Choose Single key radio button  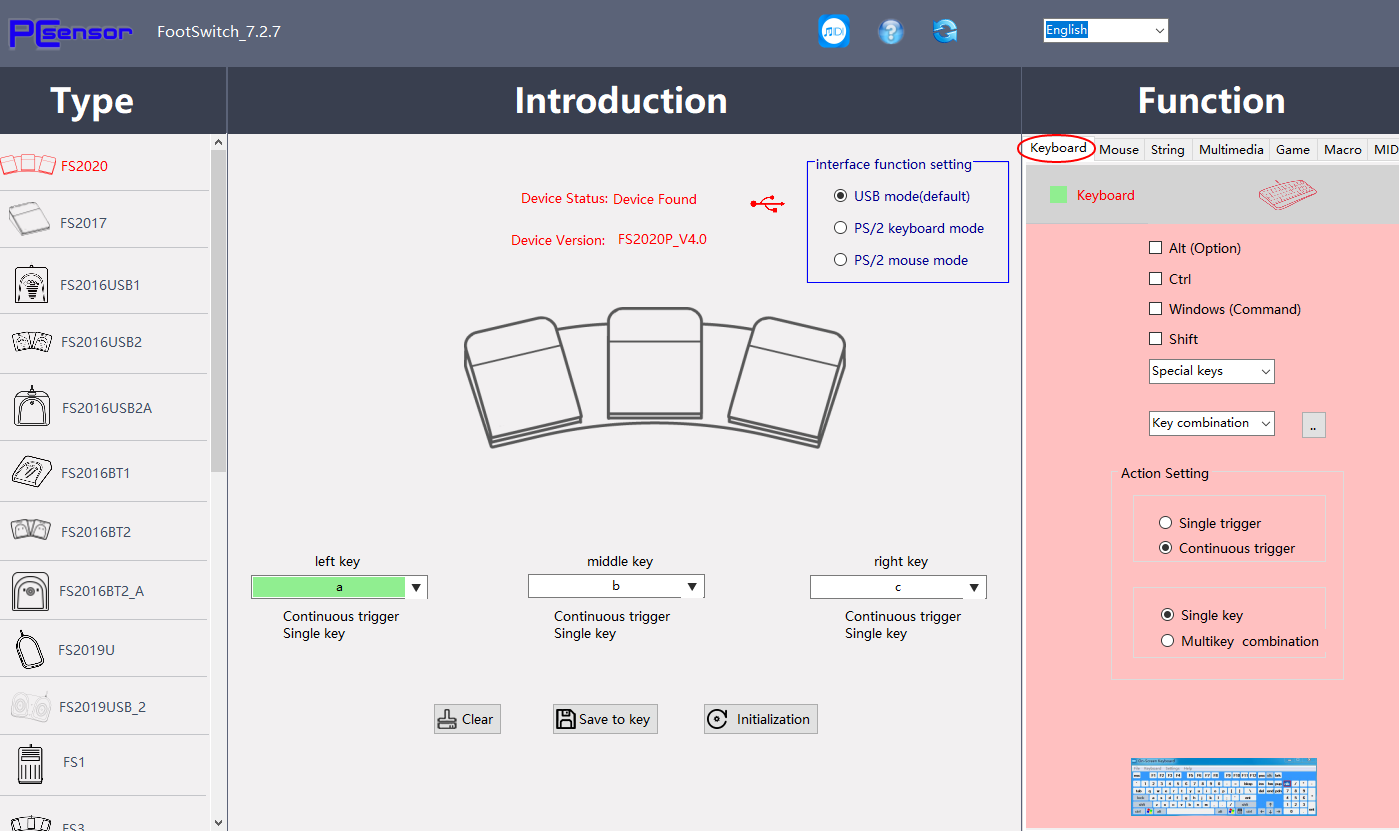pyautogui.click(x=1167, y=615)
